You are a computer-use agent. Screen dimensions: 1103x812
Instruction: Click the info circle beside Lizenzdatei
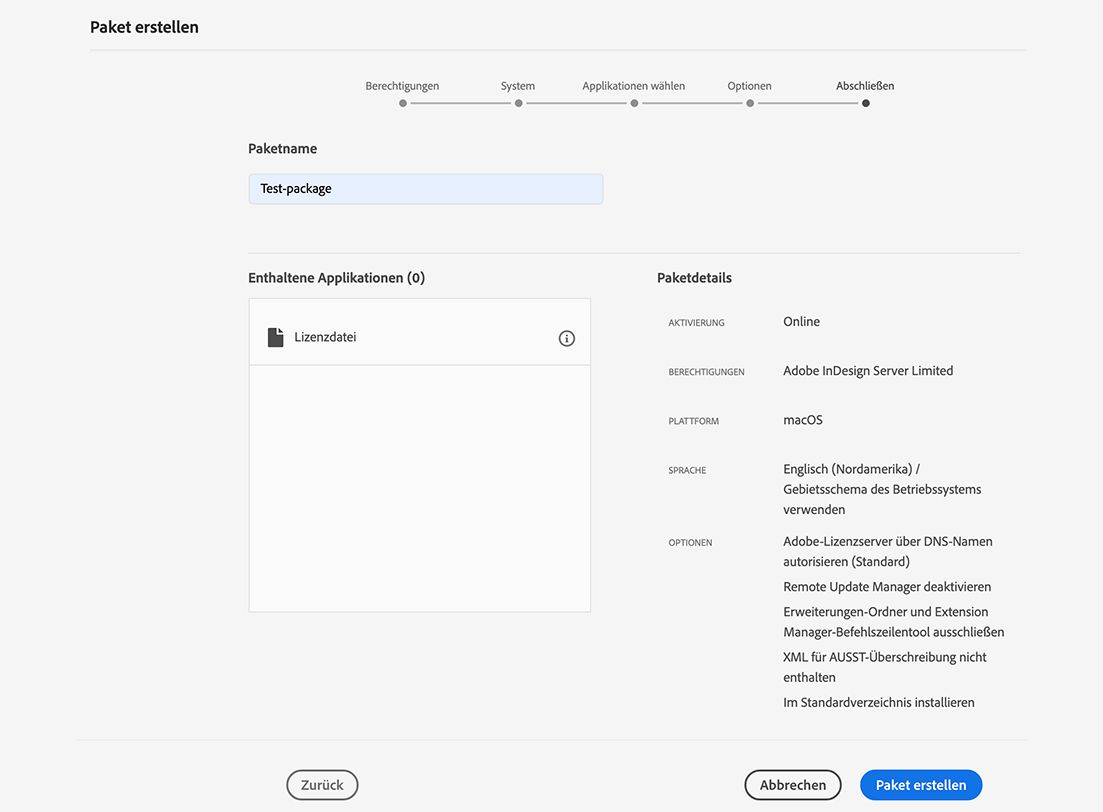click(567, 338)
